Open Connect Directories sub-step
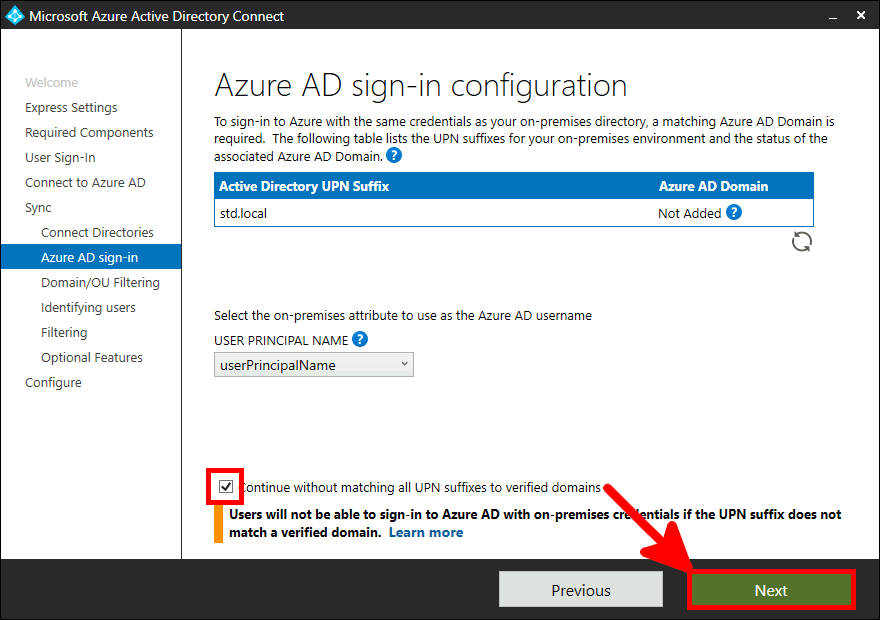 click(x=97, y=232)
